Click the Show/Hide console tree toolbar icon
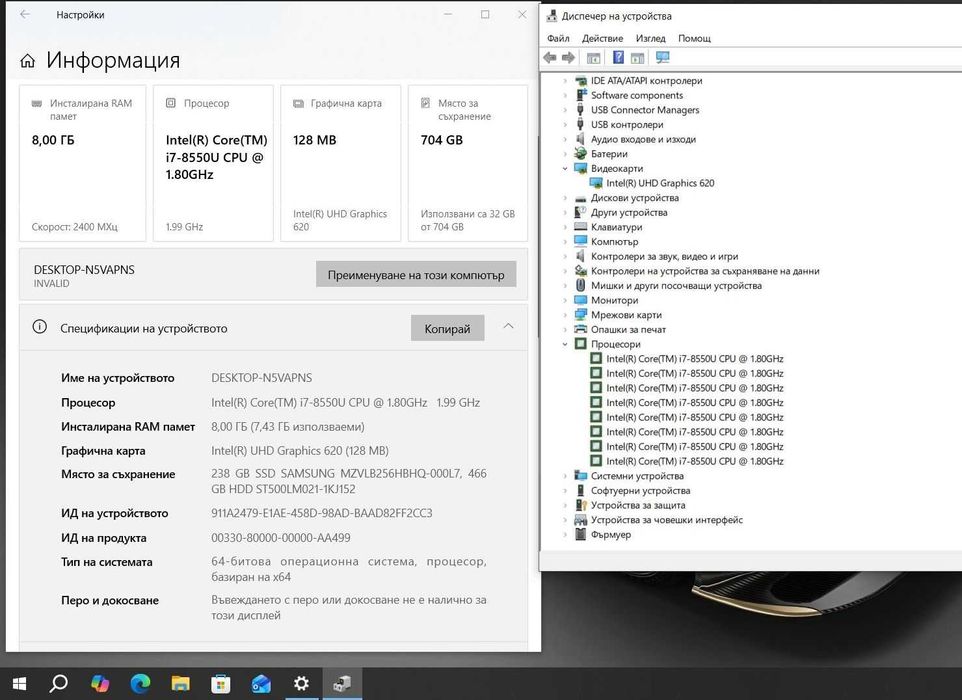The height and width of the screenshot is (700, 962). pos(593,58)
